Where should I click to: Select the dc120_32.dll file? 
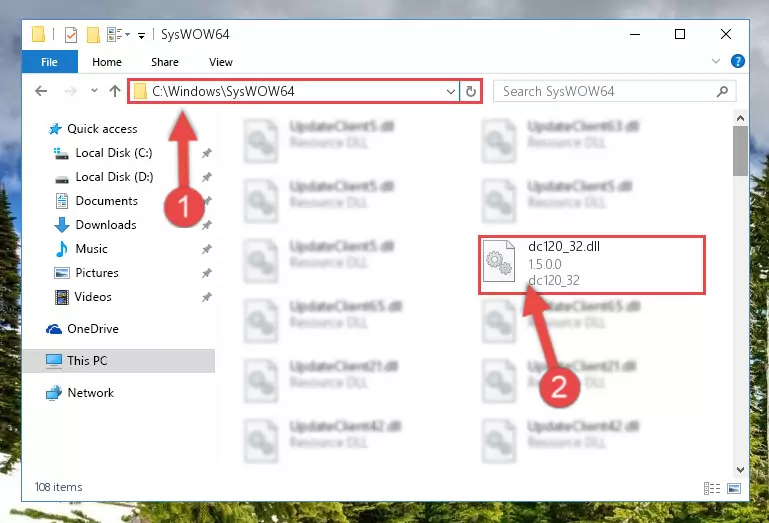pos(592,265)
